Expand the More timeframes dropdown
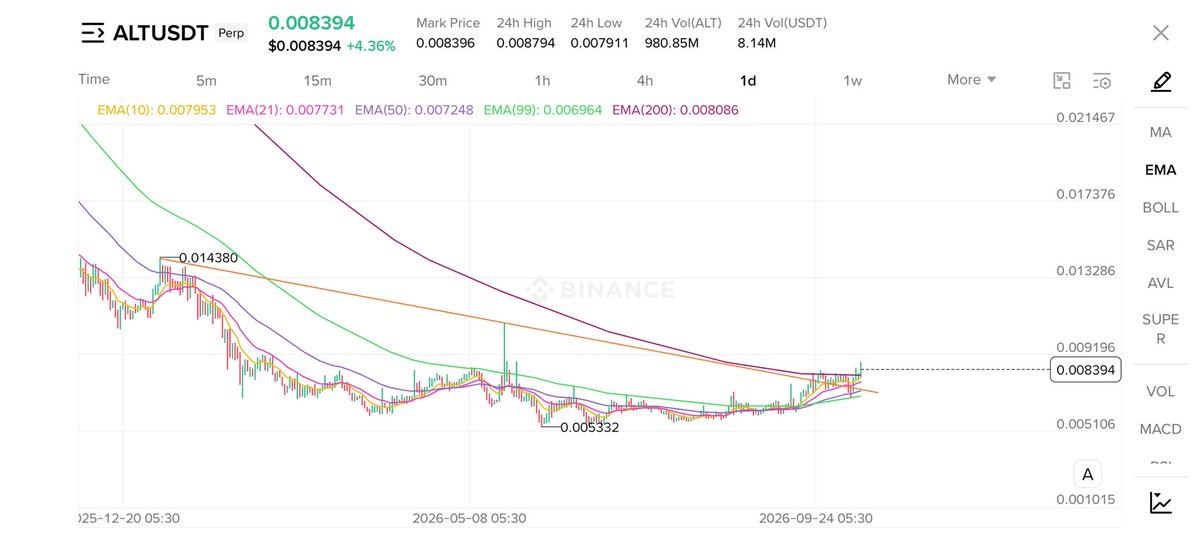Screen dimensions: 1200x553 [971, 80]
